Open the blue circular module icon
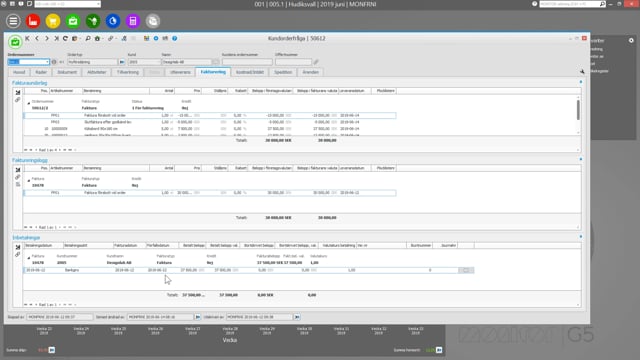 pos(113,21)
